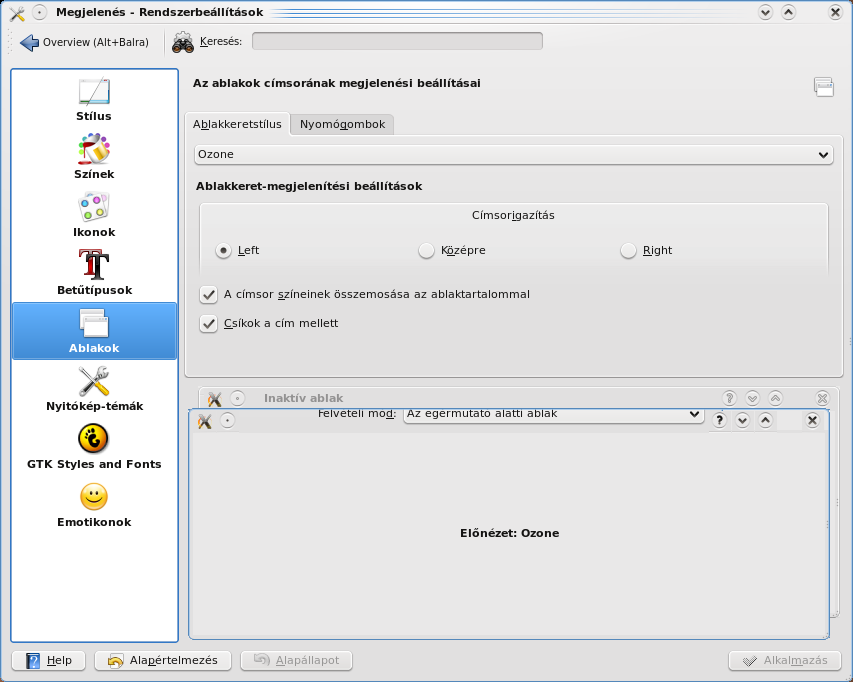The width and height of the screenshot is (853, 682).
Task: Maximize the Inaktív ablak preview
Action: point(775,398)
